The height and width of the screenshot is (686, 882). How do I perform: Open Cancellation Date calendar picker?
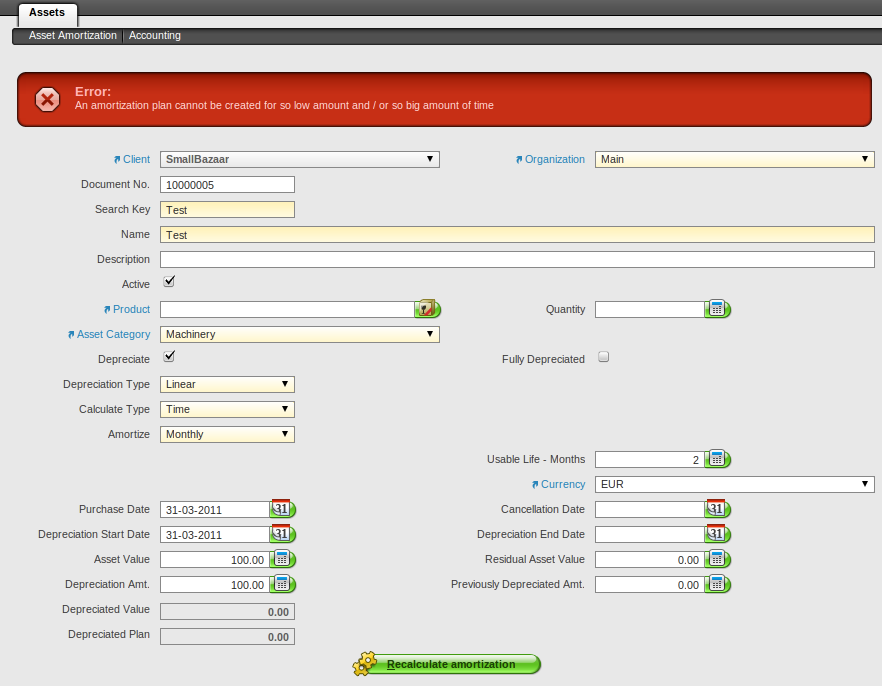tap(717, 509)
